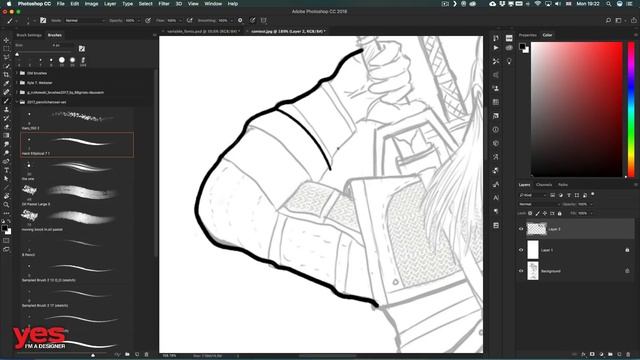Select the B Pencil brush preset

click(x=77, y=245)
